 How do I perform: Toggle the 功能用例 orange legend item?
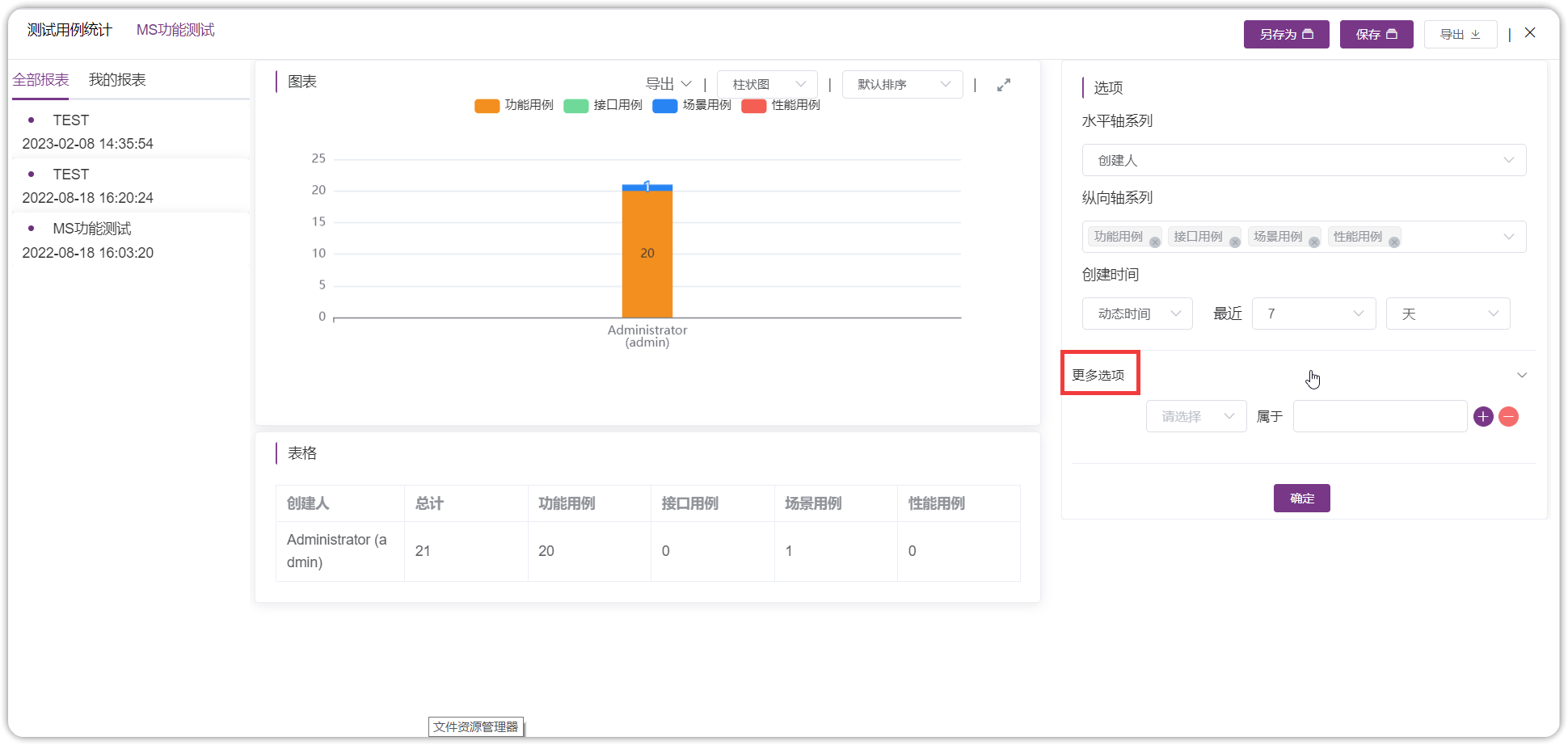tap(514, 105)
